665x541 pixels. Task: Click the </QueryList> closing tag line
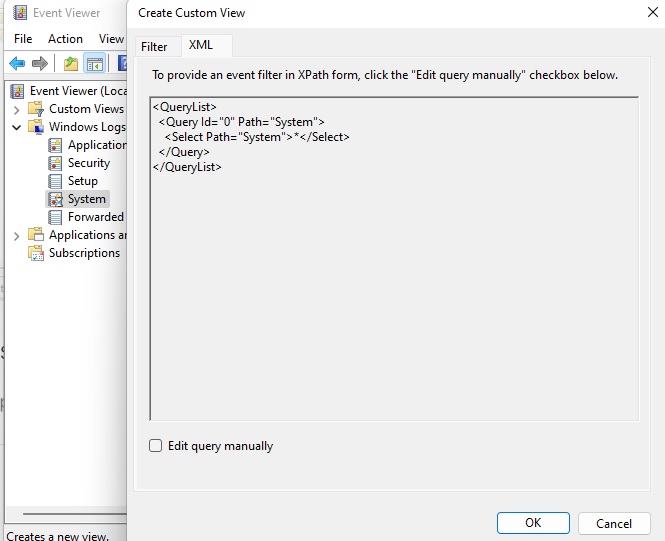[187, 167]
